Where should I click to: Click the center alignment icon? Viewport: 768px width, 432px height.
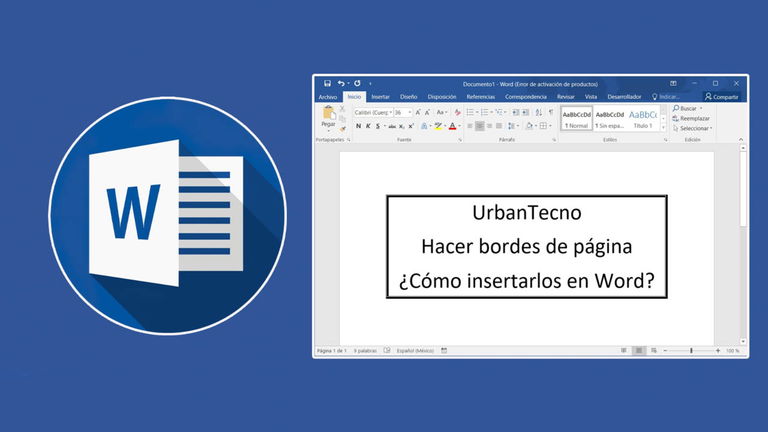coord(481,127)
